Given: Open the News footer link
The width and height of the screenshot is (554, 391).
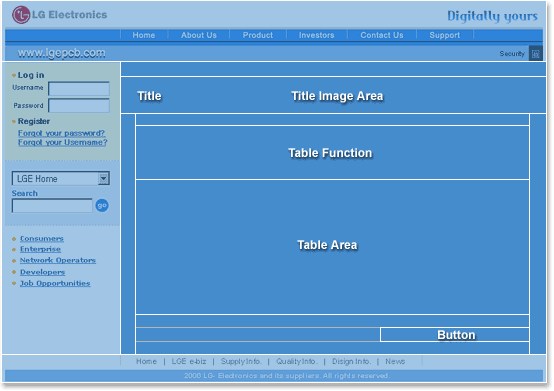Looking at the screenshot, I should click(395, 361).
